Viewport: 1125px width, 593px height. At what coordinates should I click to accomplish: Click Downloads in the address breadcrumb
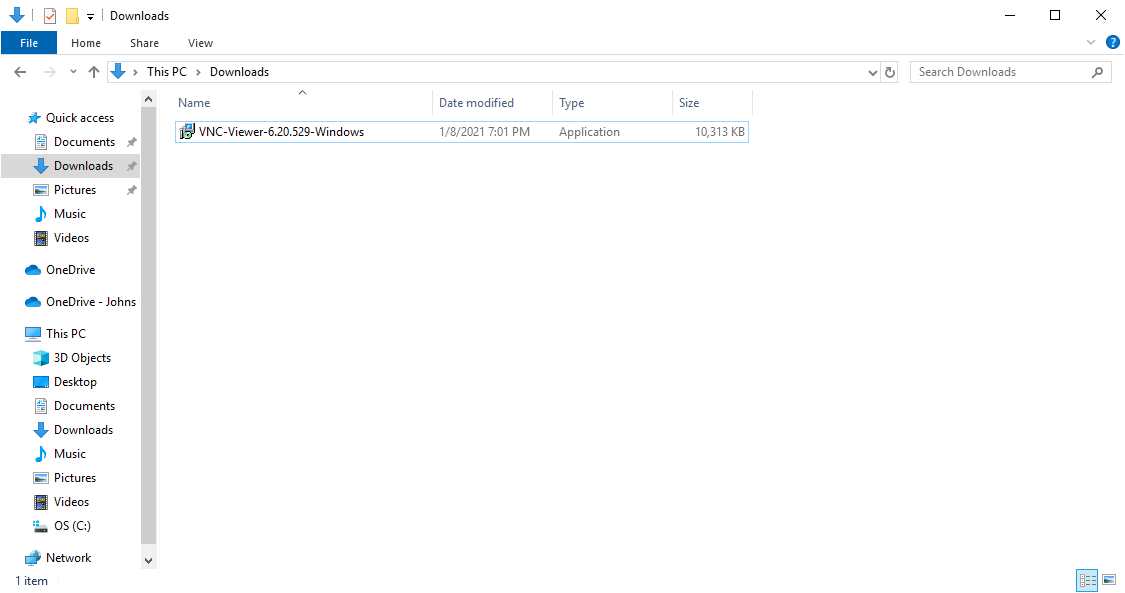[240, 72]
